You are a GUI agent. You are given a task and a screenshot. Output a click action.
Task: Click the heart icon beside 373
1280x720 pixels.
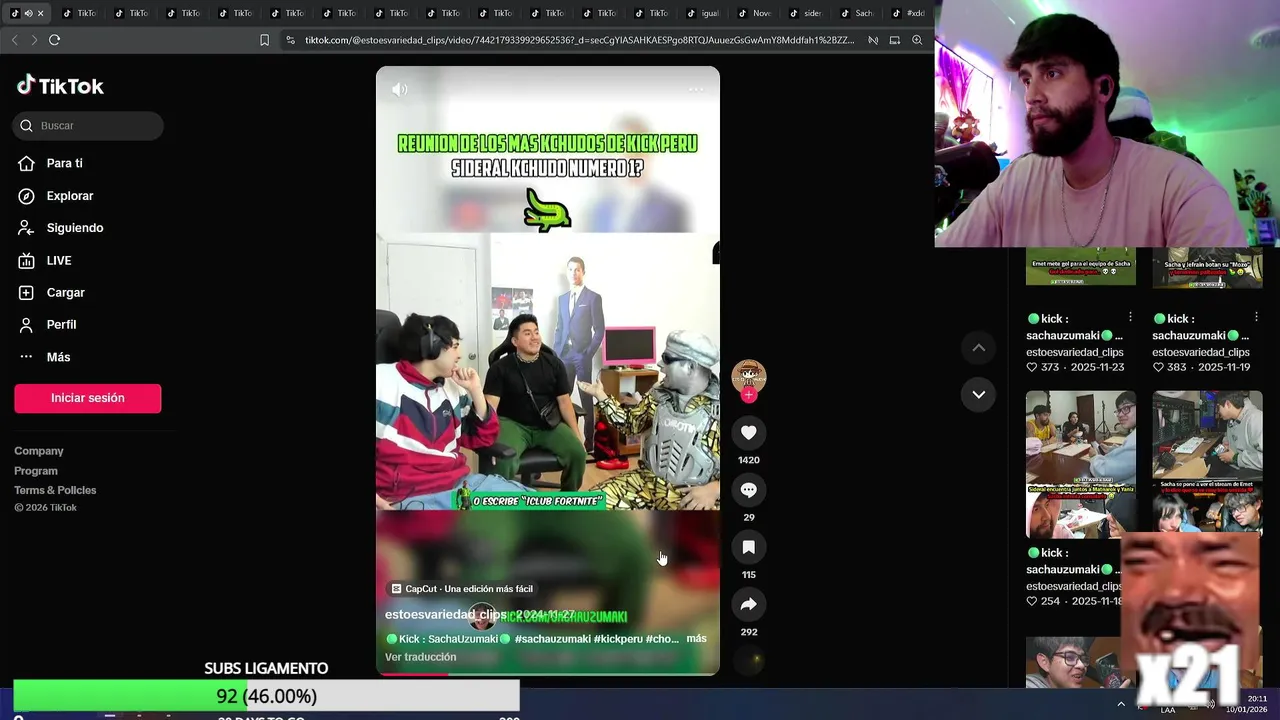[1032, 367]
